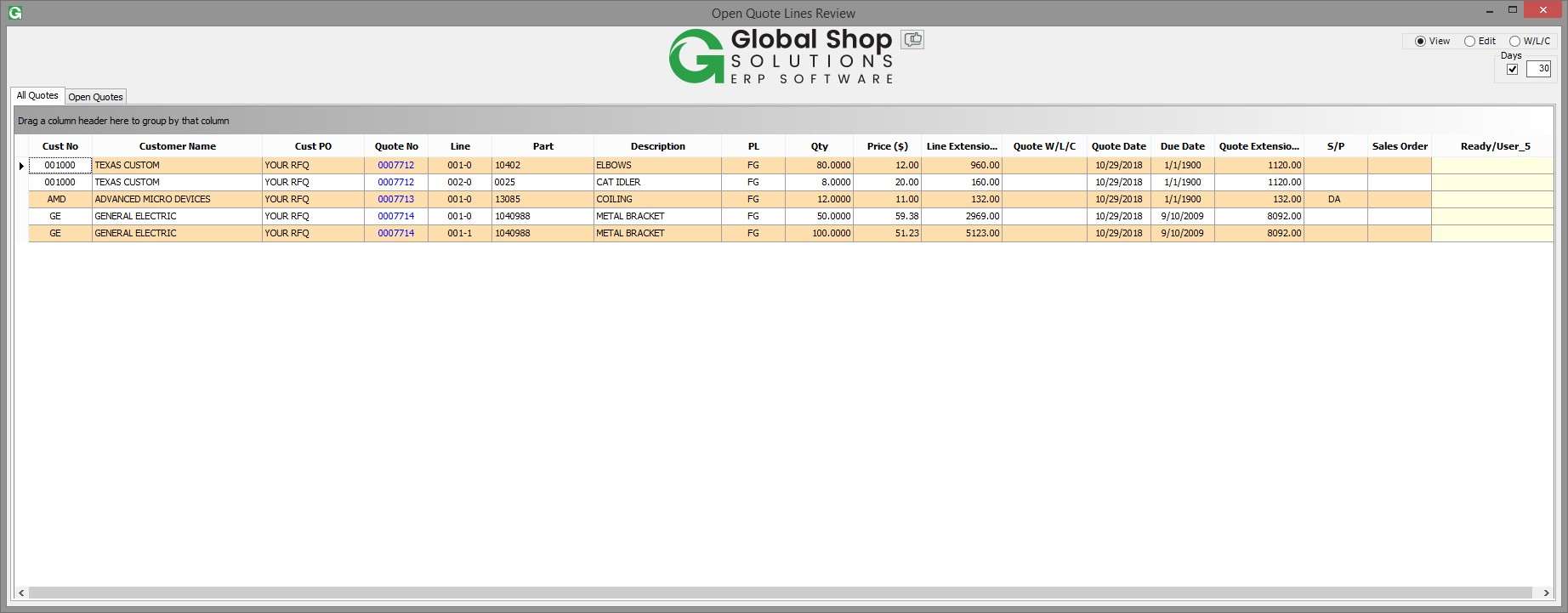The image size is (1568, 613).
Task: Click the line extension cell 5123.00
Action: pos(962,233)
